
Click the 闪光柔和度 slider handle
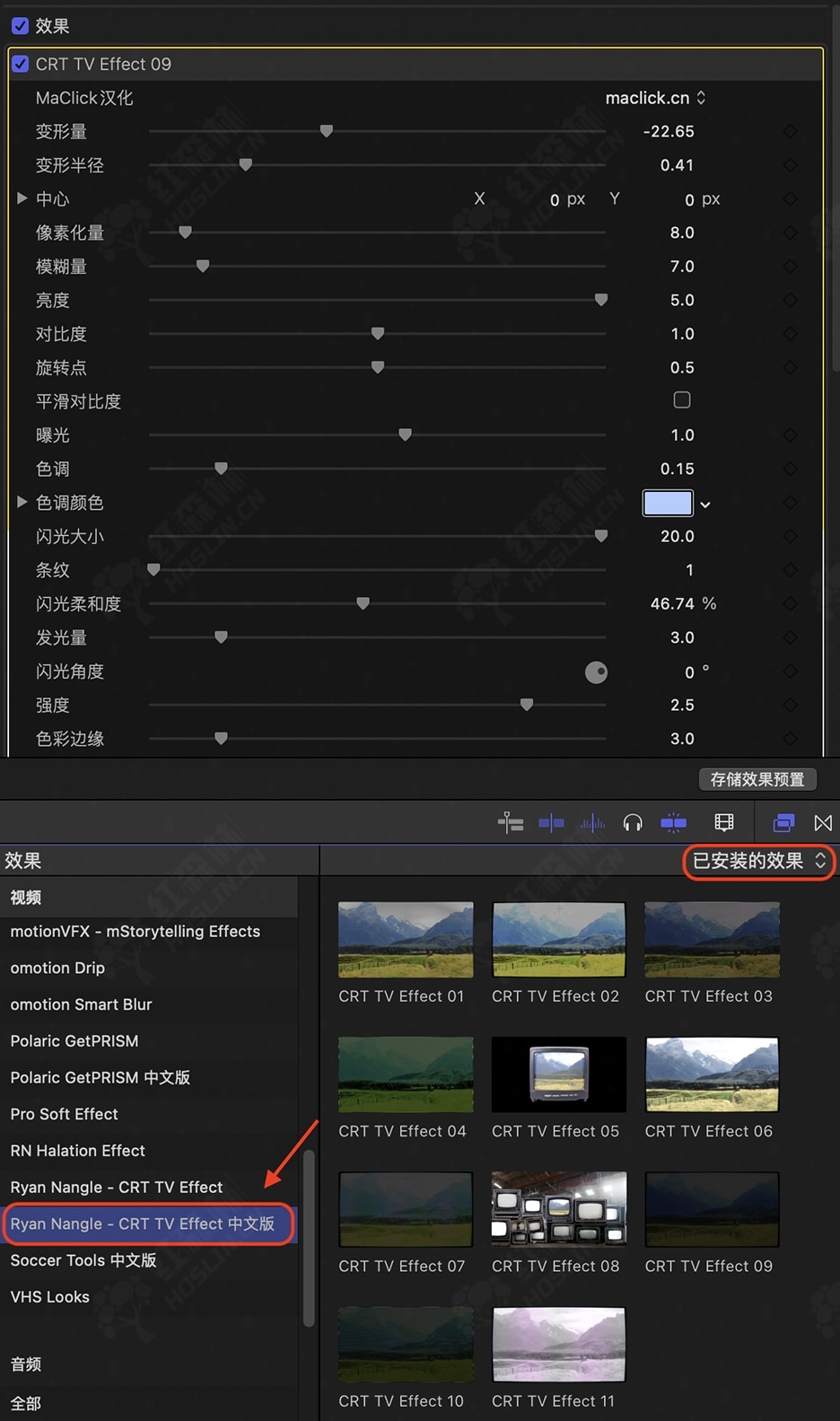[363, 603]
